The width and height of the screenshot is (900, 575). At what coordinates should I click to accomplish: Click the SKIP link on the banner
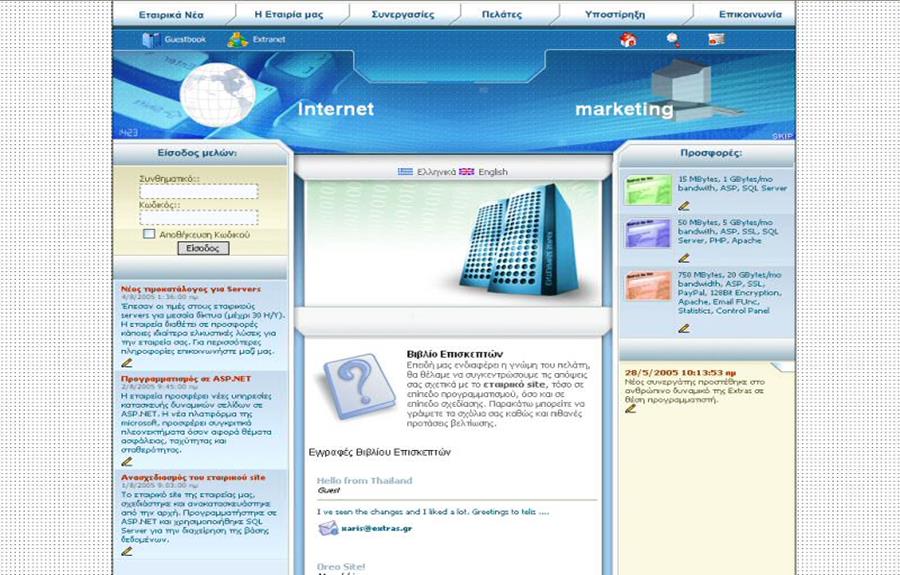(782, 136)
